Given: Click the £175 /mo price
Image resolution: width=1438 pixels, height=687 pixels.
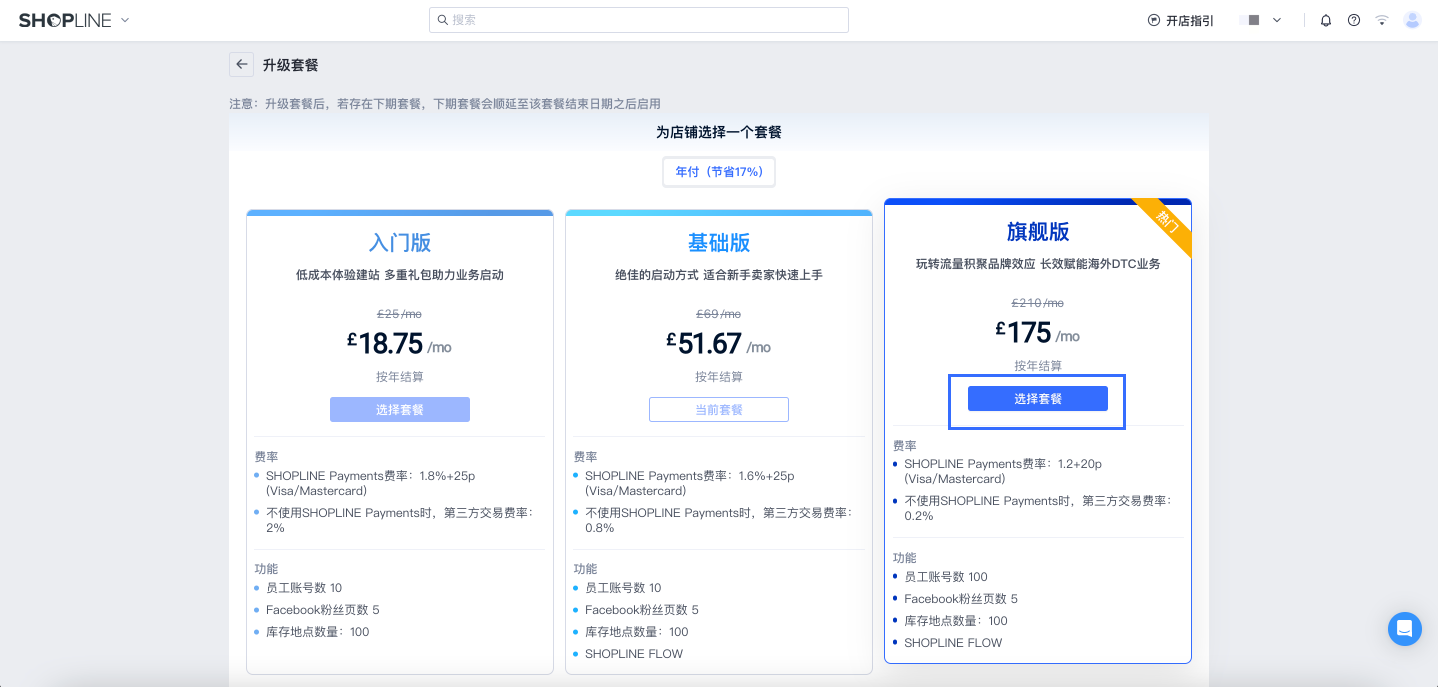Looking at the screenshot, I should pyautogui.click(x=1038, y=333).
